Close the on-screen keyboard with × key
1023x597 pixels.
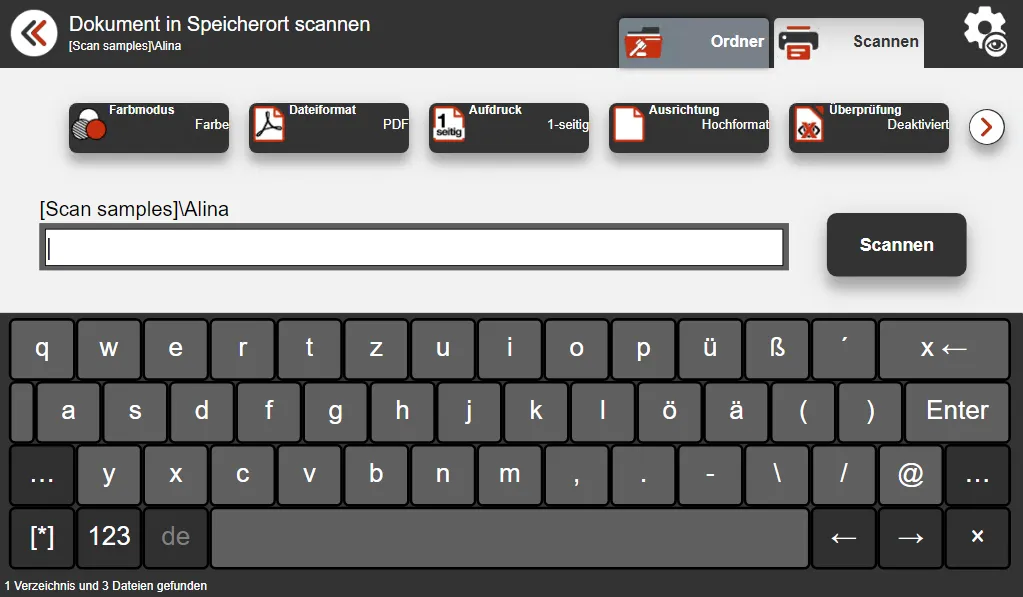click(977, 538)
